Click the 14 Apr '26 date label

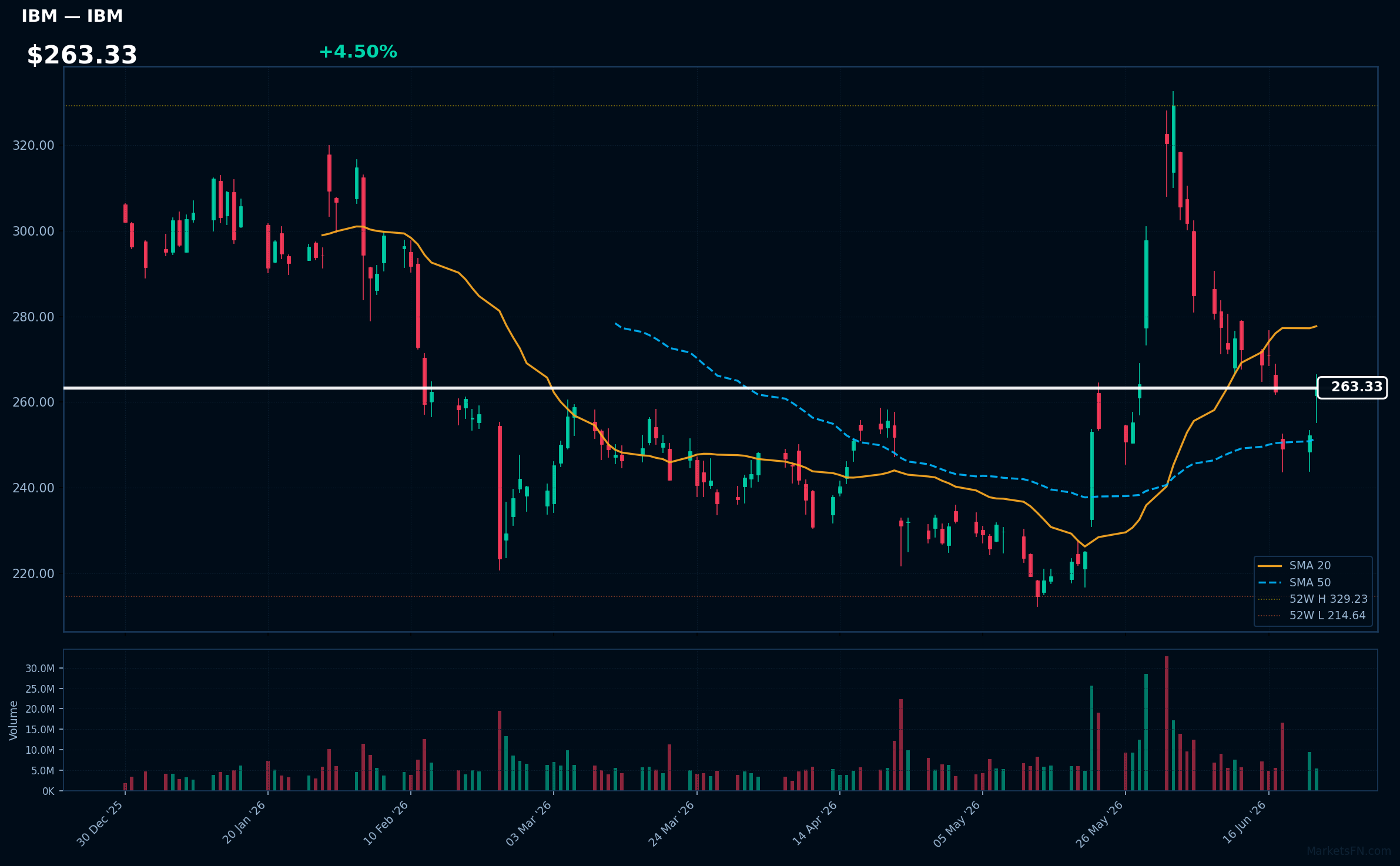point(815,824)
